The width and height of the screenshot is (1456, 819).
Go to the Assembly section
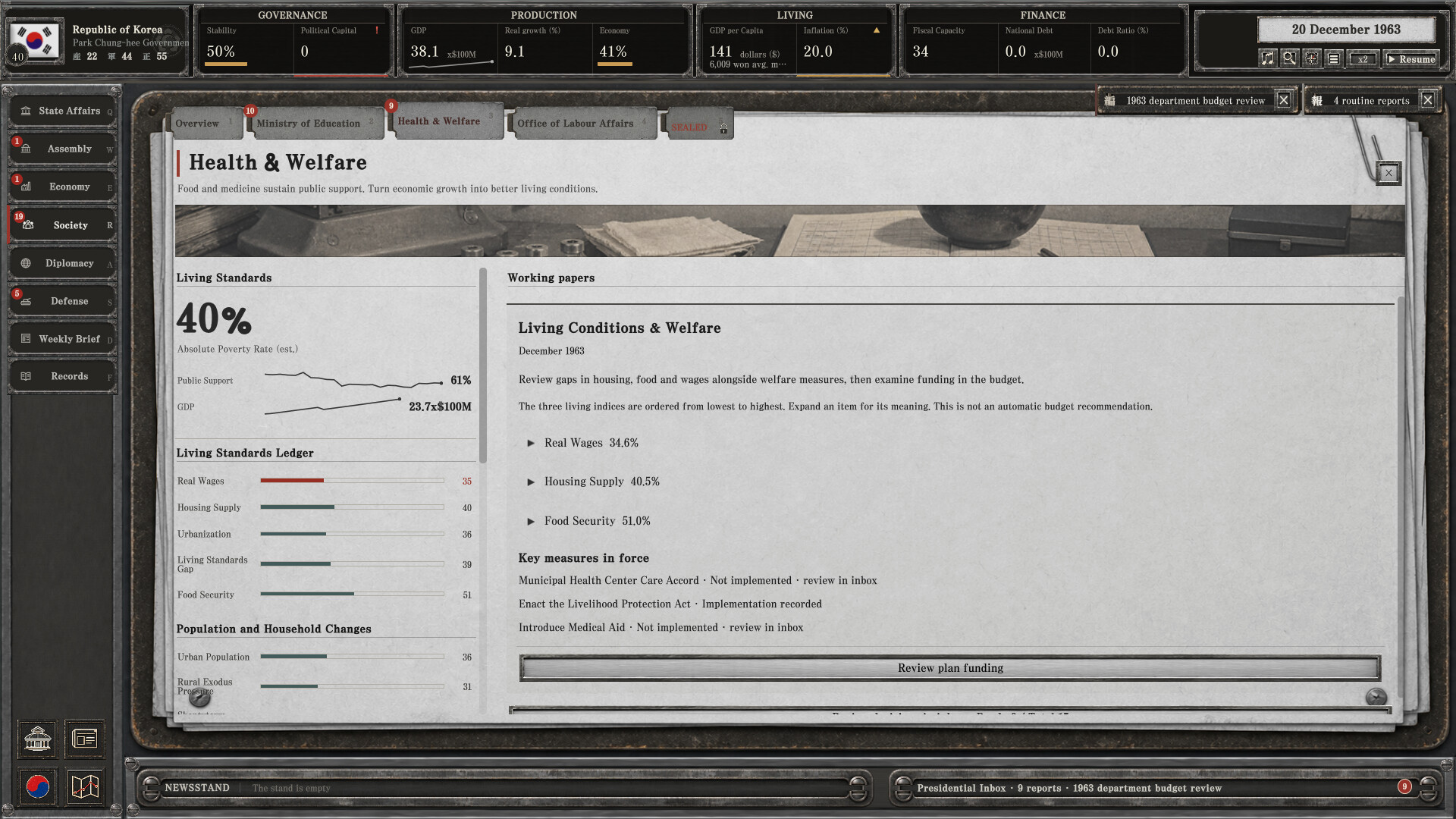click(x=62, y=149)
